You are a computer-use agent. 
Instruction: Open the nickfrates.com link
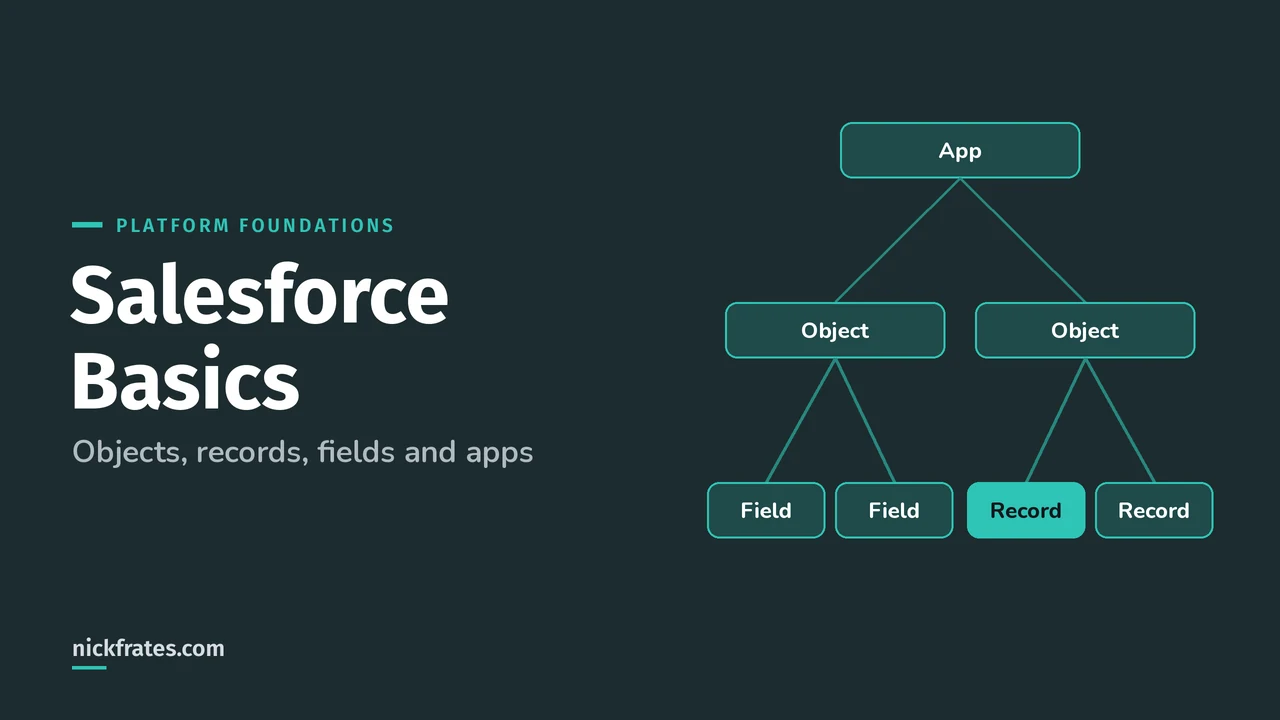pos(148,648)
